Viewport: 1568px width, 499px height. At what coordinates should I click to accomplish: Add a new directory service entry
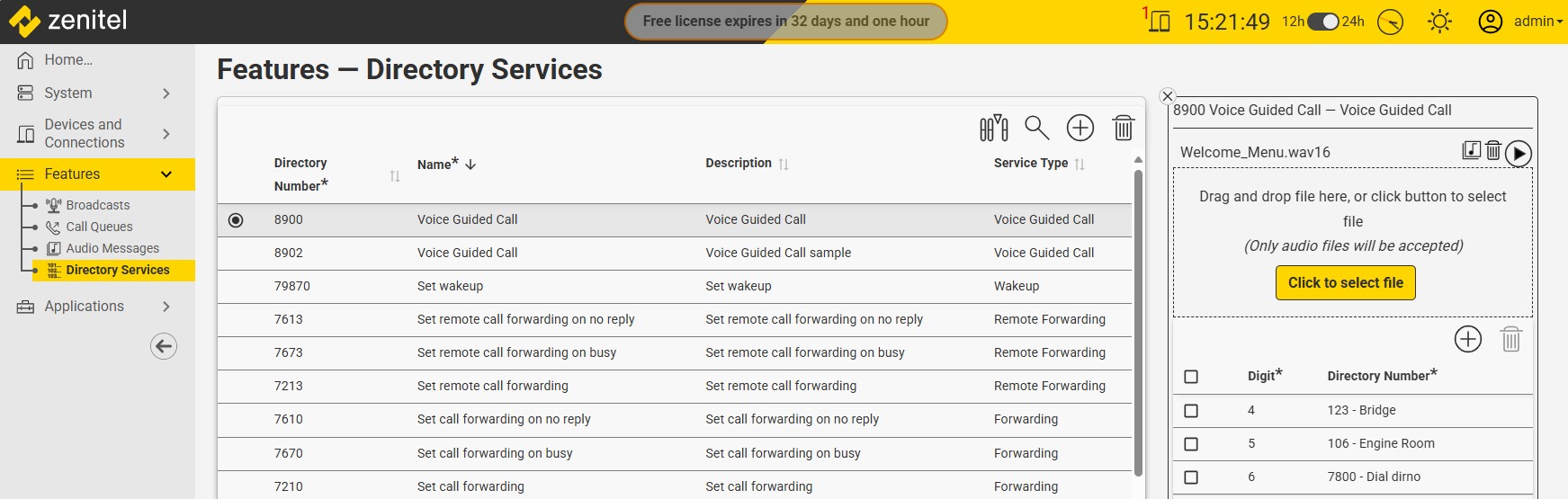pos(1080,128)
